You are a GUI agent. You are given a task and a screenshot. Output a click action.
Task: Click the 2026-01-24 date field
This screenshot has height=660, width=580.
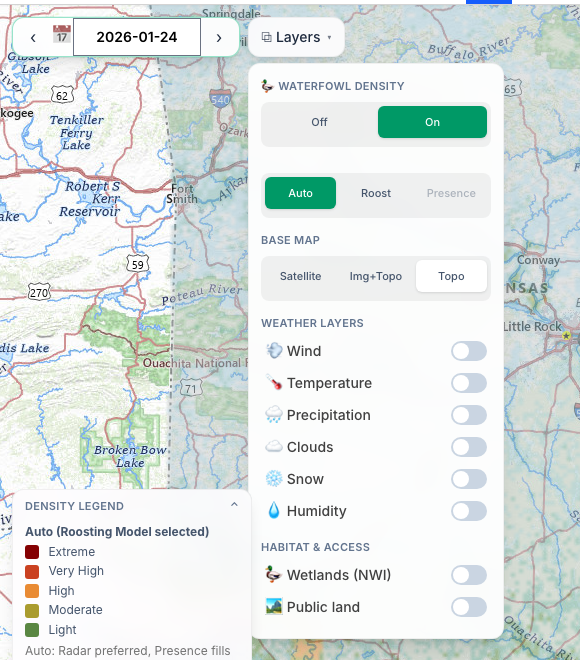[x=137, y=37]
